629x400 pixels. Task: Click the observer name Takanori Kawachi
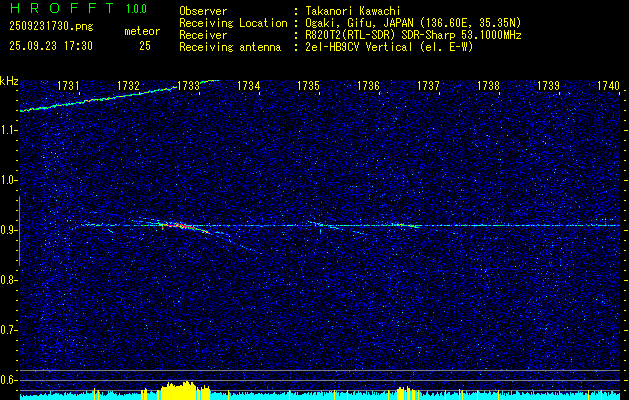coord(351,12)
